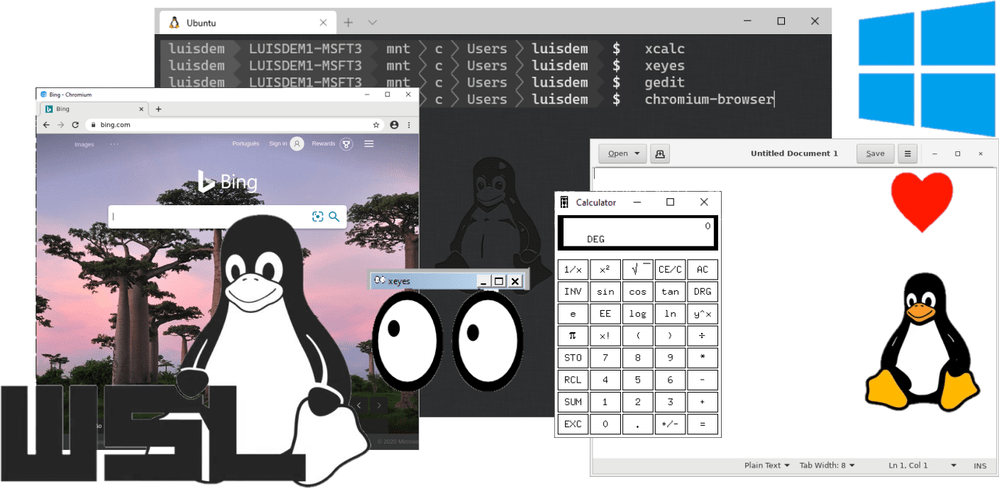Toggle the INV calculator key
Image resolution: width=999 pixels, height=488 pixels.
[x=573, y=292]
